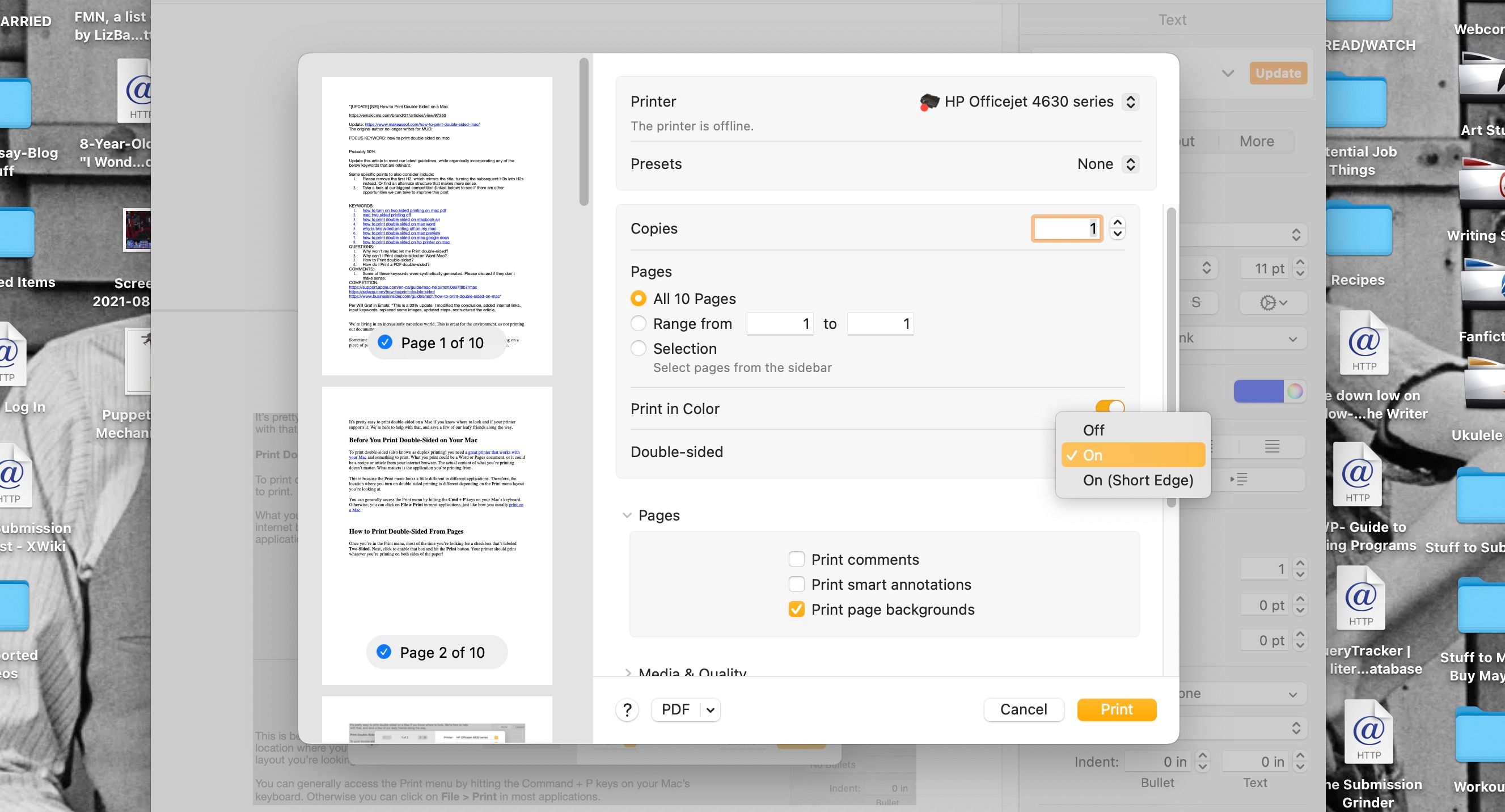
Task: Click the increase indent list icon
Action: (1240, 479)
